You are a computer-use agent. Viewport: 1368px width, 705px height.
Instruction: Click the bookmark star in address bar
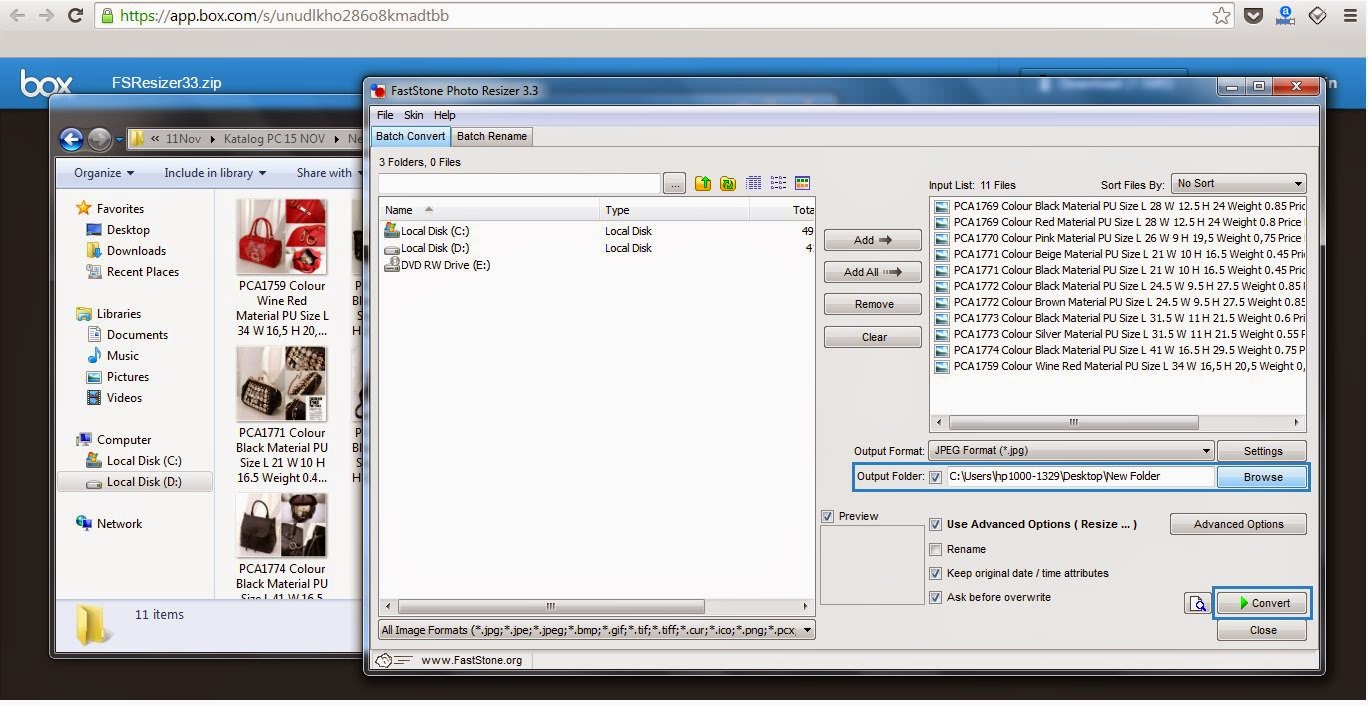tap(1221, 15)
